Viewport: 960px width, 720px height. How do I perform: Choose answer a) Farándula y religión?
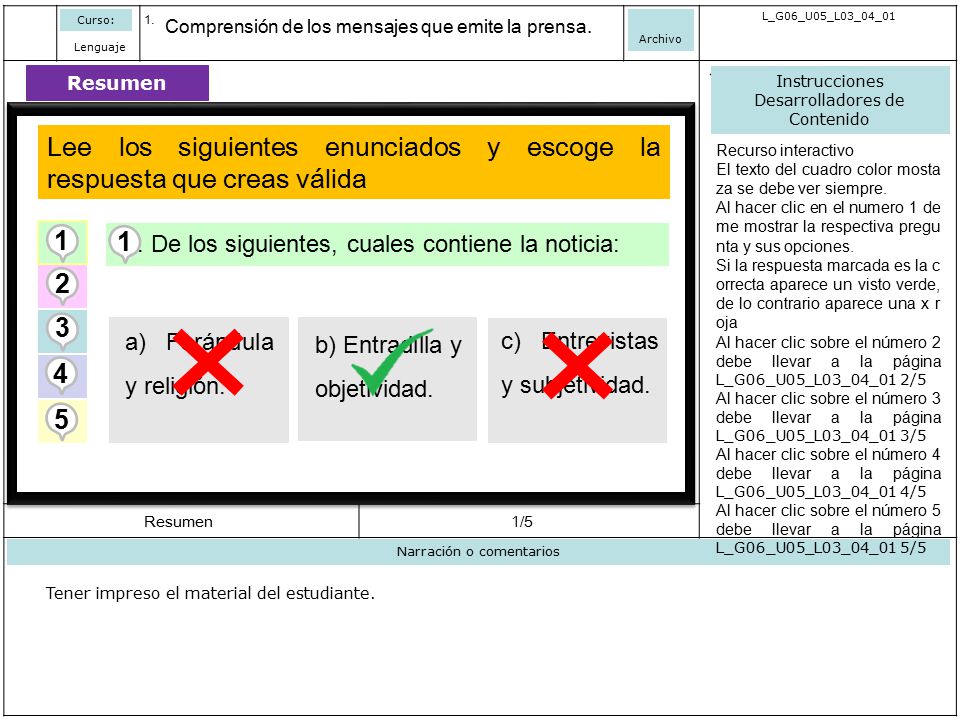click(198, 380)
